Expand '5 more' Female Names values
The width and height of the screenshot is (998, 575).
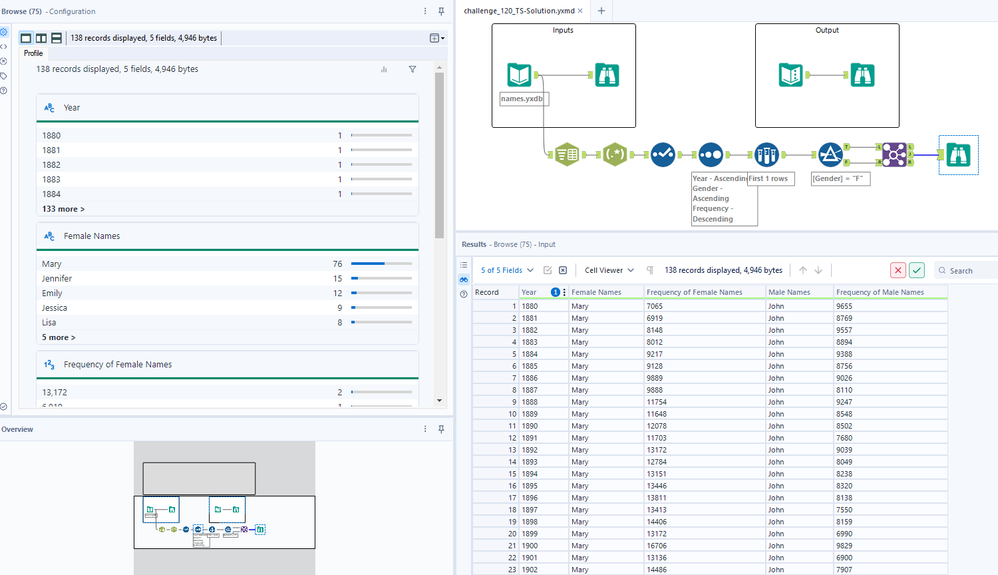[58, 338]
